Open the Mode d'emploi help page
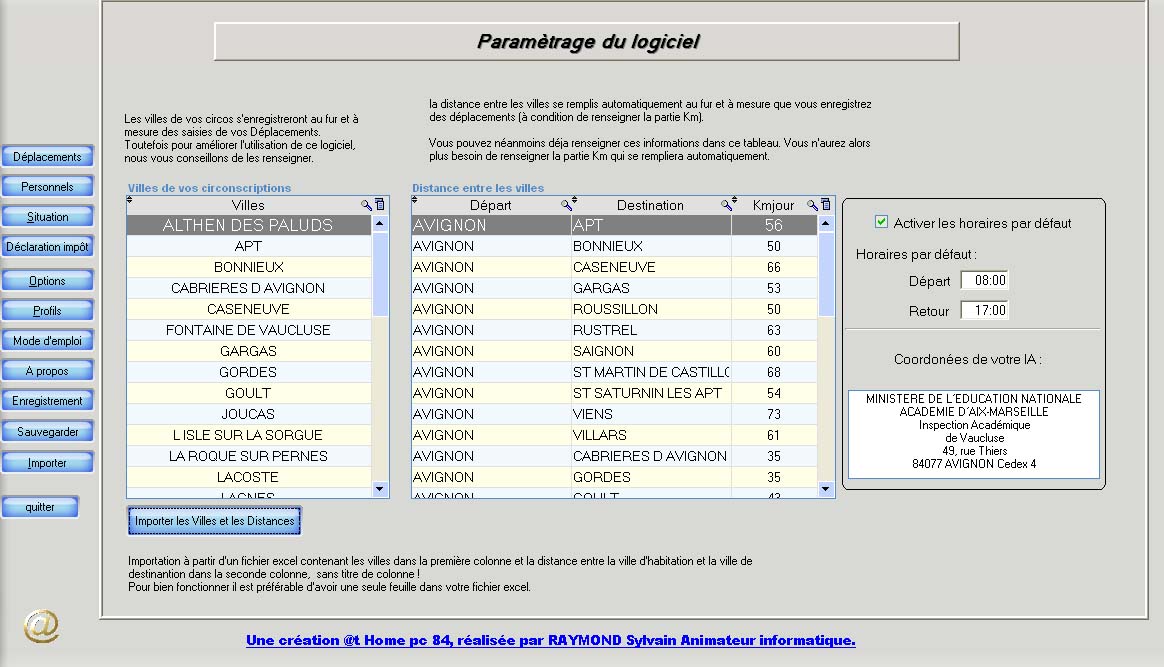1164x667 pixels. pos(47,341)
